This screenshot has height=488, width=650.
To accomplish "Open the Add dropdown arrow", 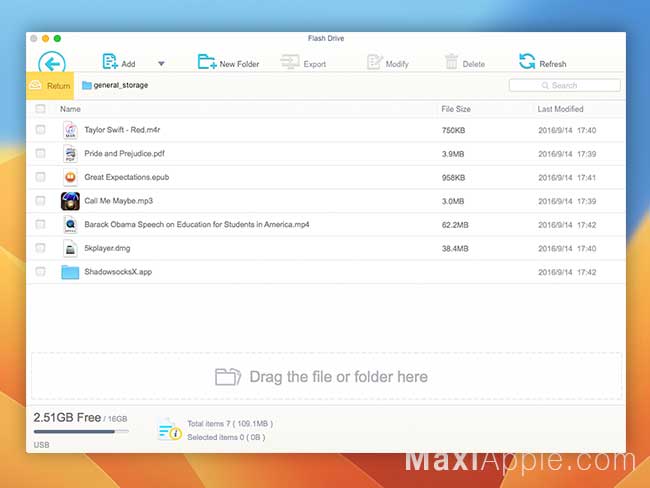I will click(x=161, y=63).
